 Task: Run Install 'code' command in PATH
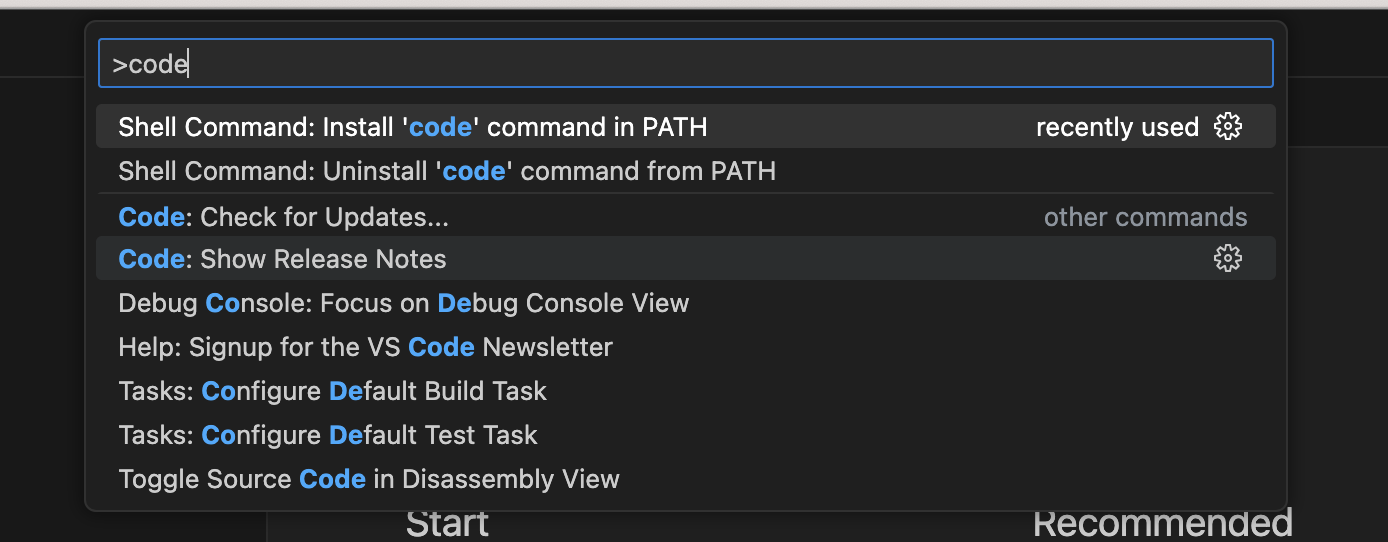(x=685, y=127)
